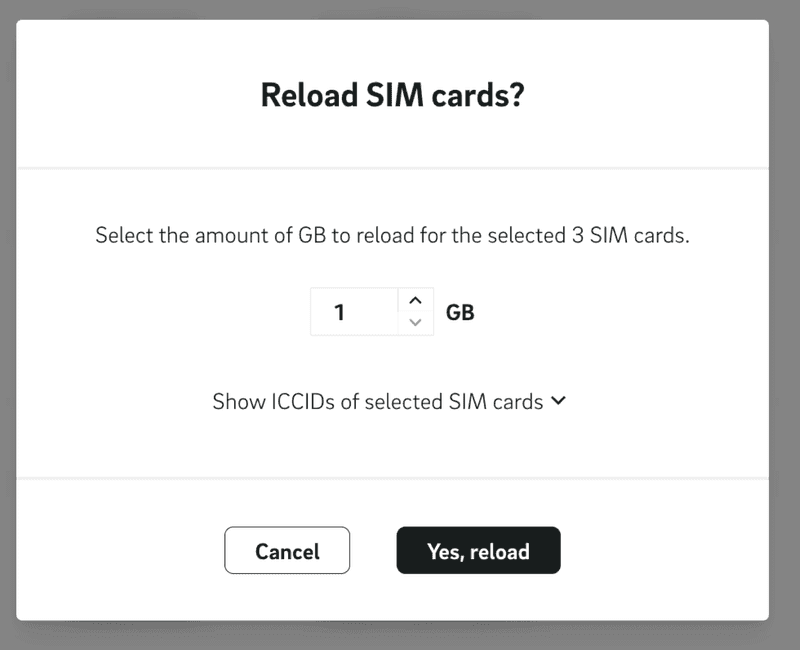Raise the reload amount by one GB
The width and height of the screenshot is (800, 650).
coord(416,301)
